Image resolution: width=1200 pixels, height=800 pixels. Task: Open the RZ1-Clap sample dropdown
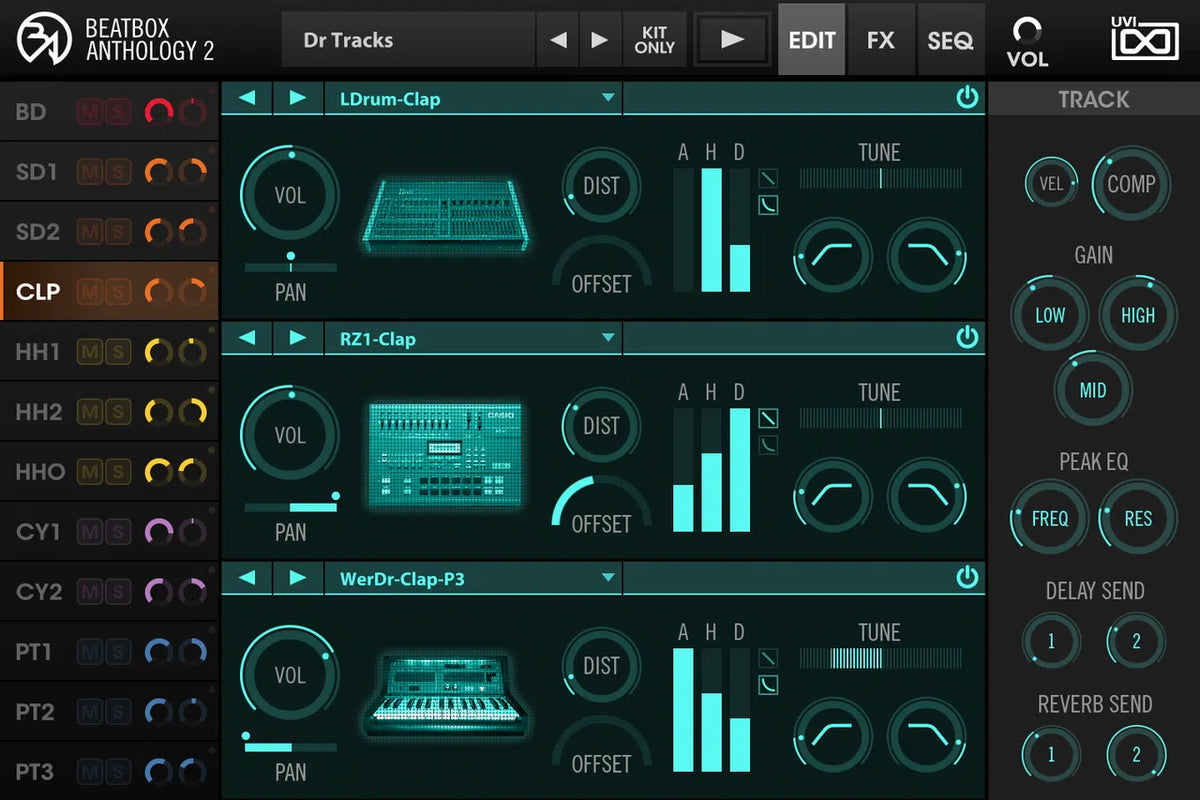pyautogui.click(x=607, y=338)
